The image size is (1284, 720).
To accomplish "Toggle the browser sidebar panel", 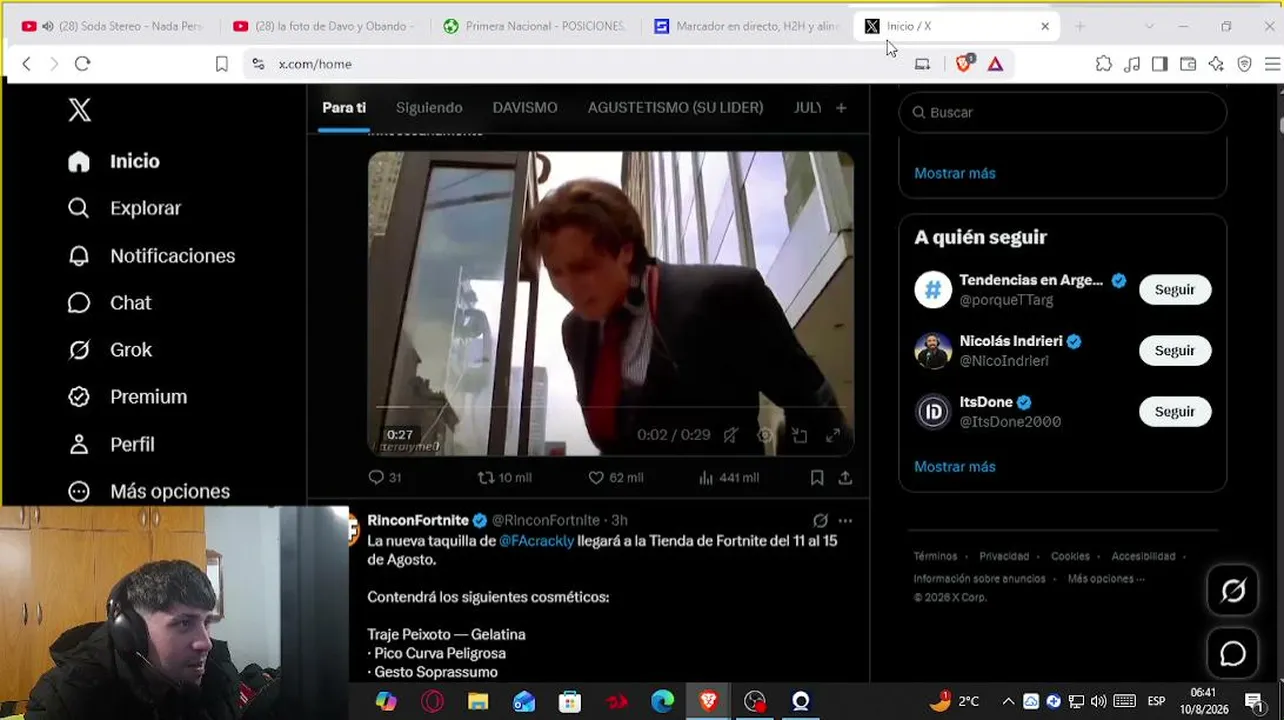I will [x=1160, y=64].
